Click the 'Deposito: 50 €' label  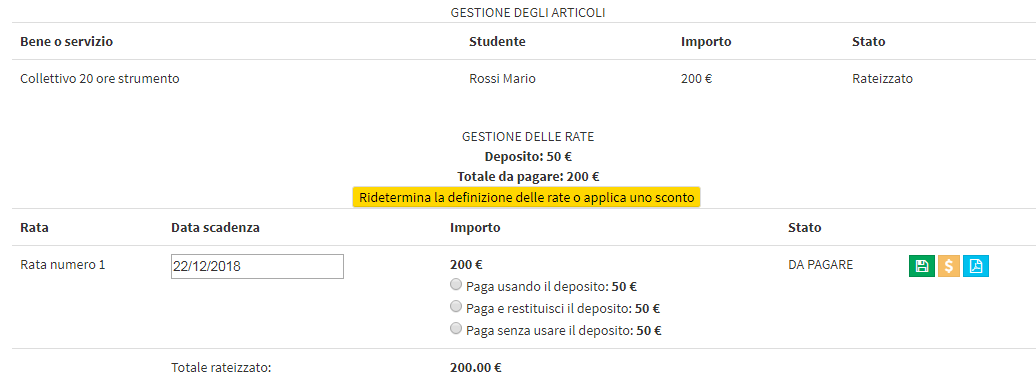528,157
